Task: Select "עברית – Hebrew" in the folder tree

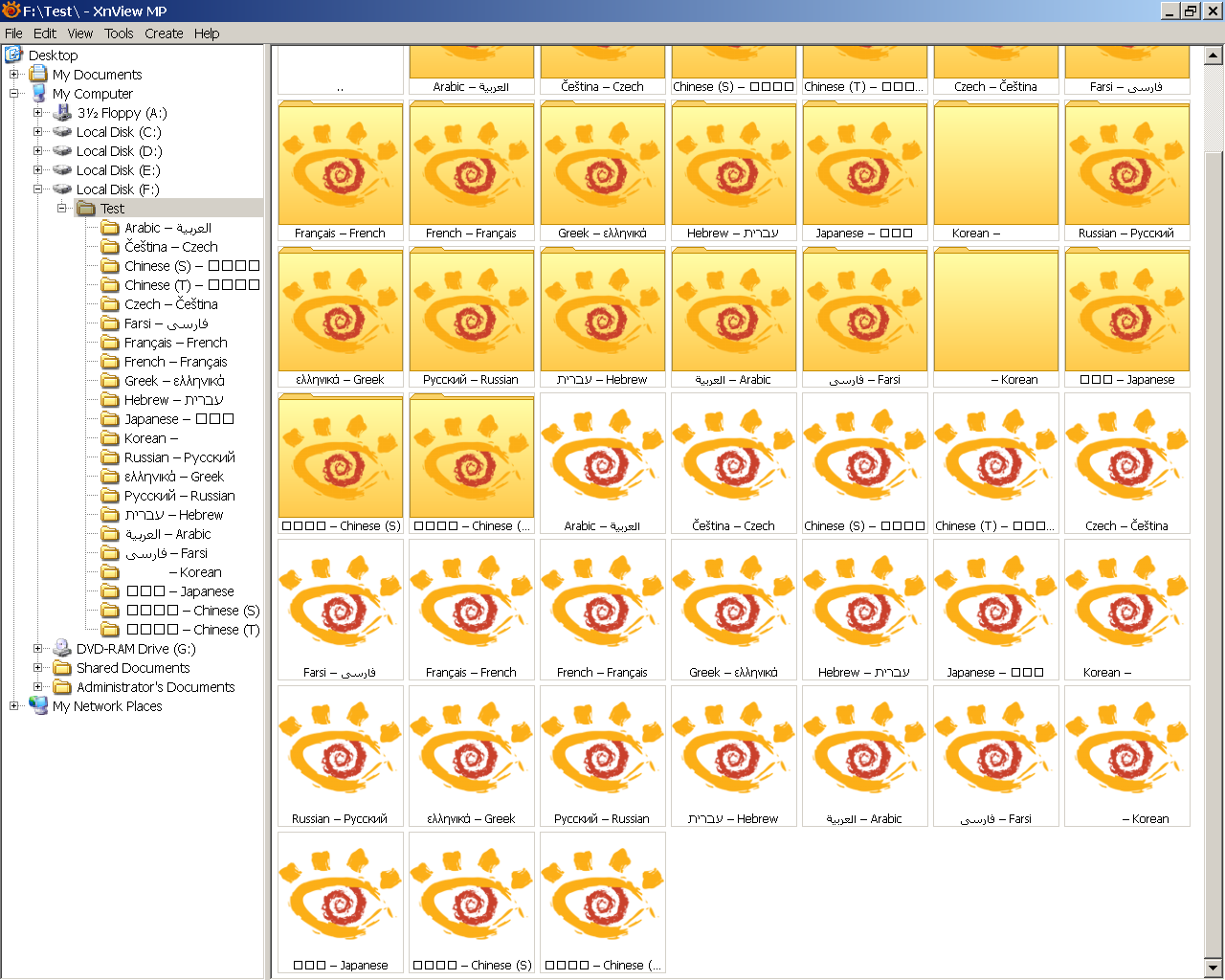Action: pos(174,515)
